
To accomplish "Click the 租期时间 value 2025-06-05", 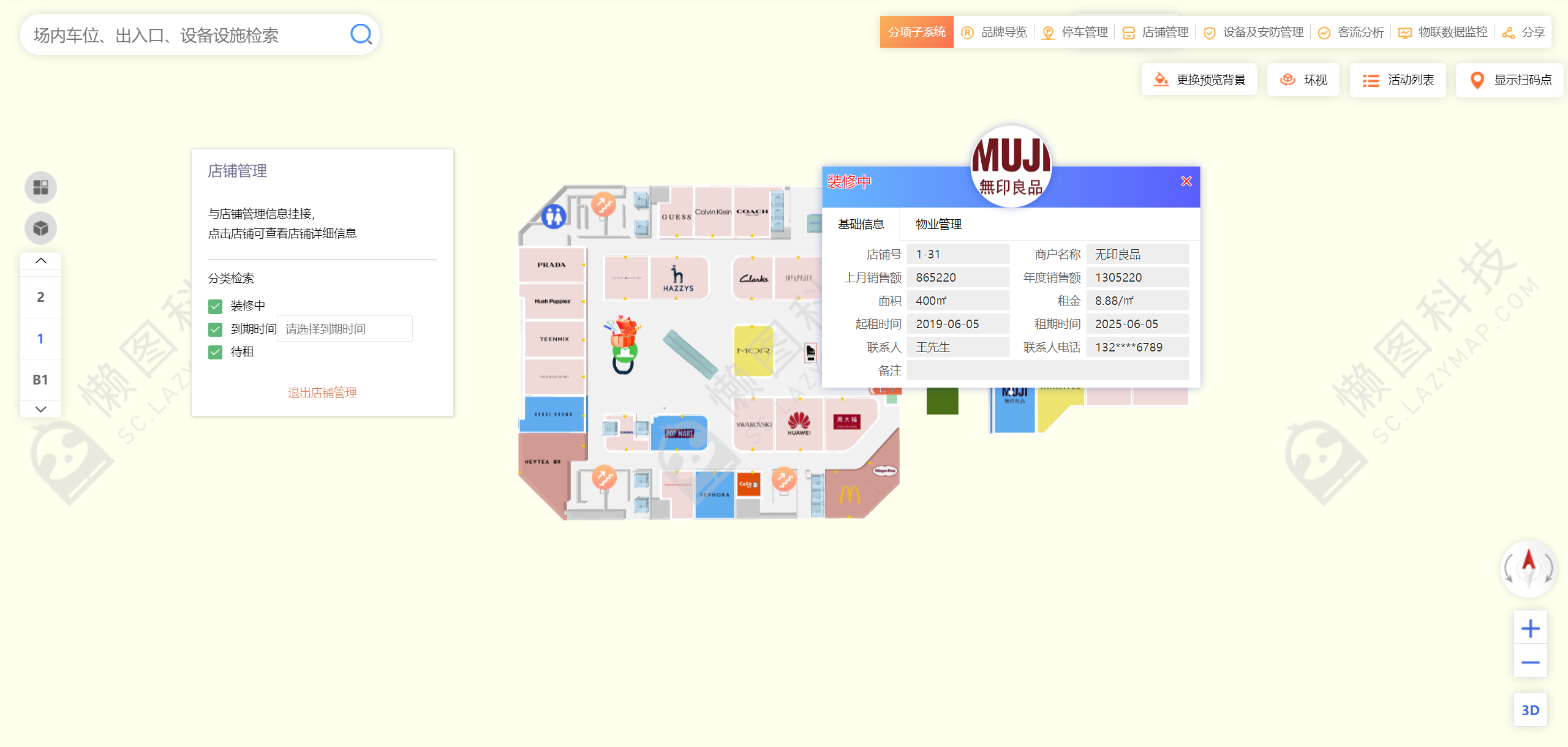I will coord(1137,324).
